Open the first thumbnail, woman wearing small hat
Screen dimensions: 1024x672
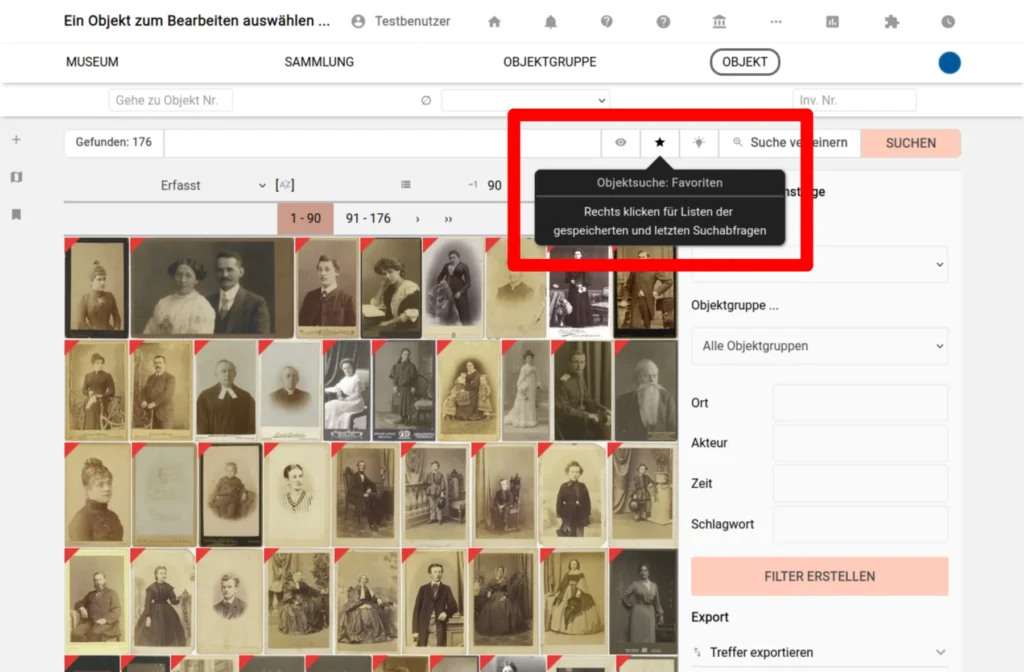point(97,287)
